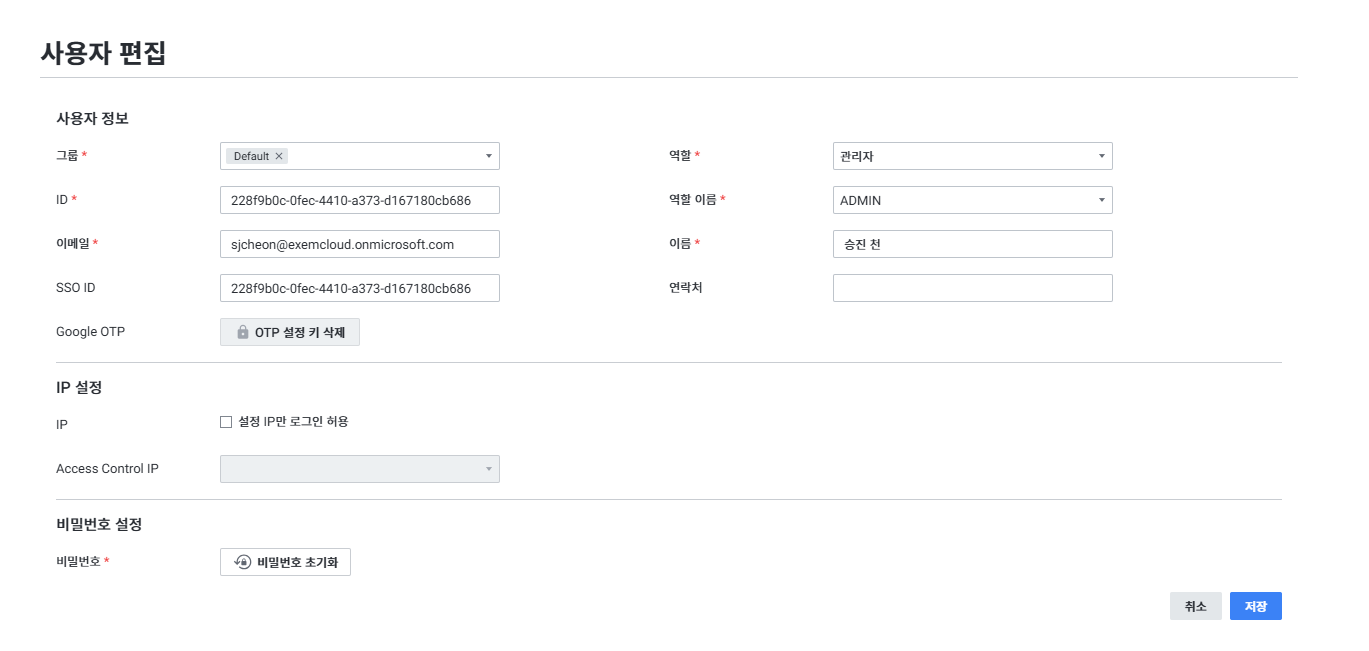Focus the ID input field
Viewport: 1369px width, 651px height.
point(359,200)
